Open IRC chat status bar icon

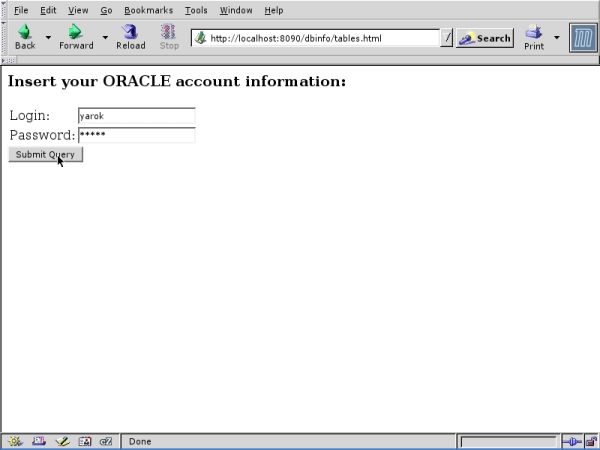point(106,441)
